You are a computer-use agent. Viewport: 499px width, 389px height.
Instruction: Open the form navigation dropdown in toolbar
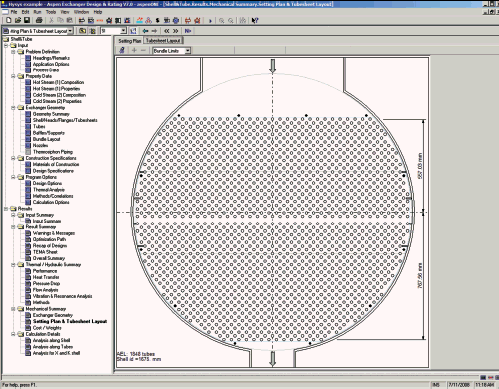pos(70,31)
